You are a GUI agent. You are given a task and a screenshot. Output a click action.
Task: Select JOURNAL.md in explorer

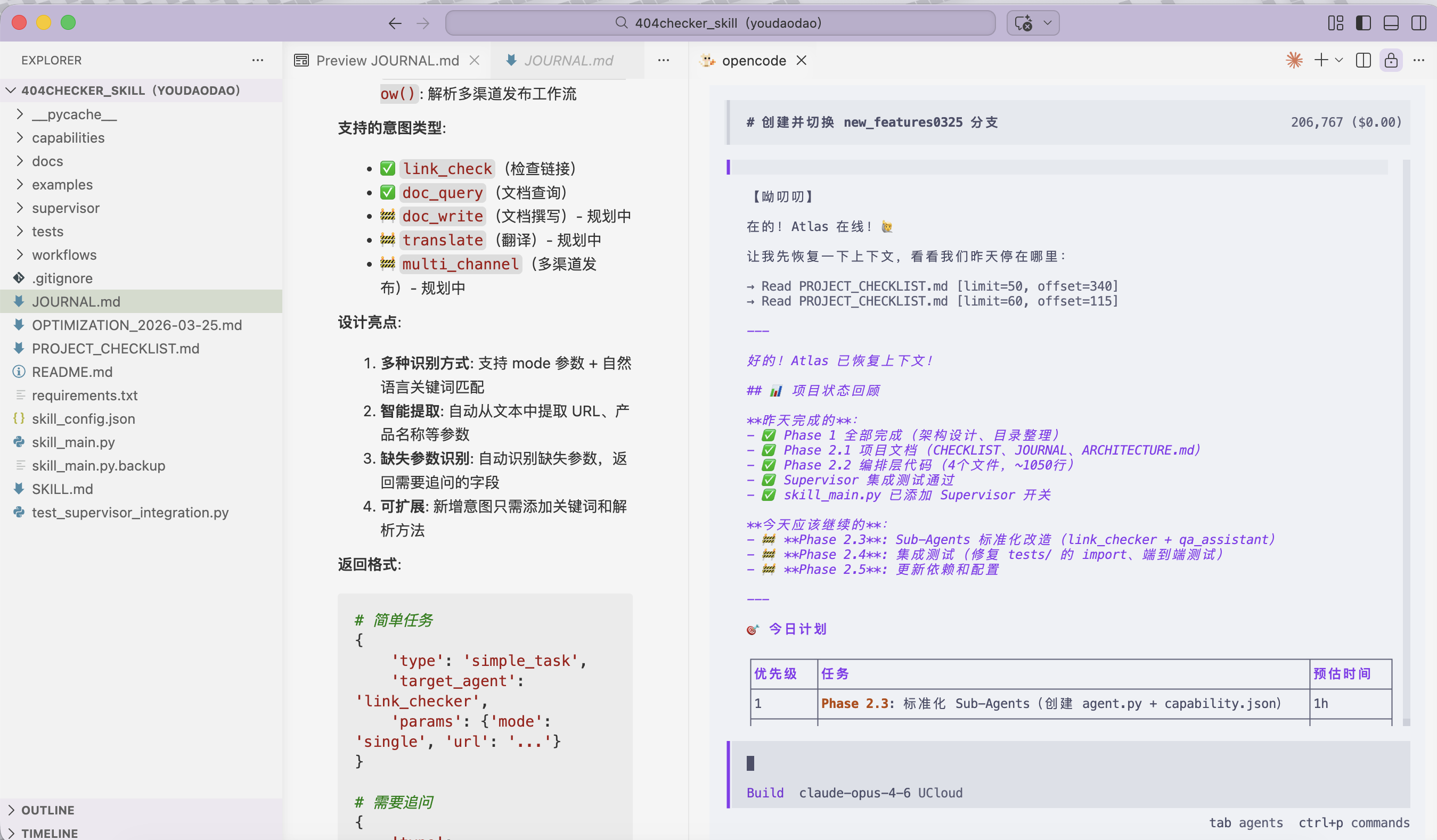[x=141, y=301]
